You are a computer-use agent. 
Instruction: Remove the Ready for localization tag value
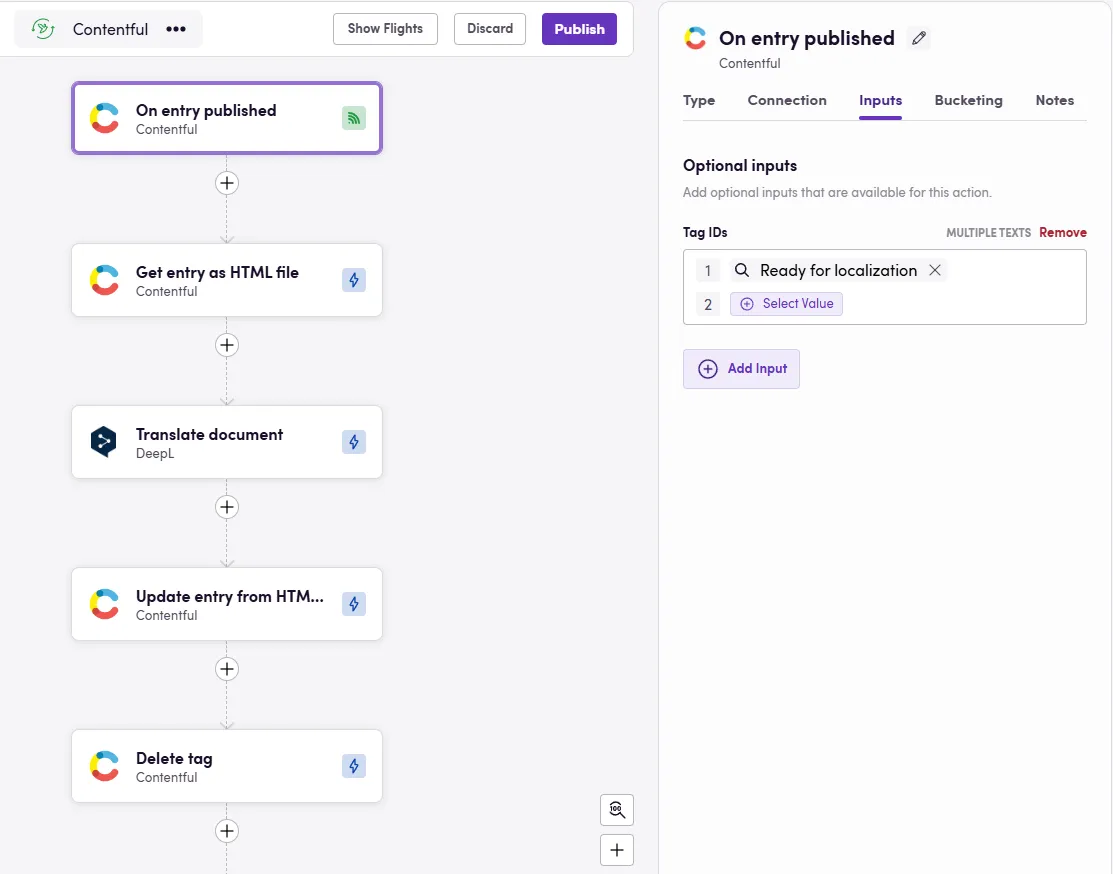coord(934,270)
